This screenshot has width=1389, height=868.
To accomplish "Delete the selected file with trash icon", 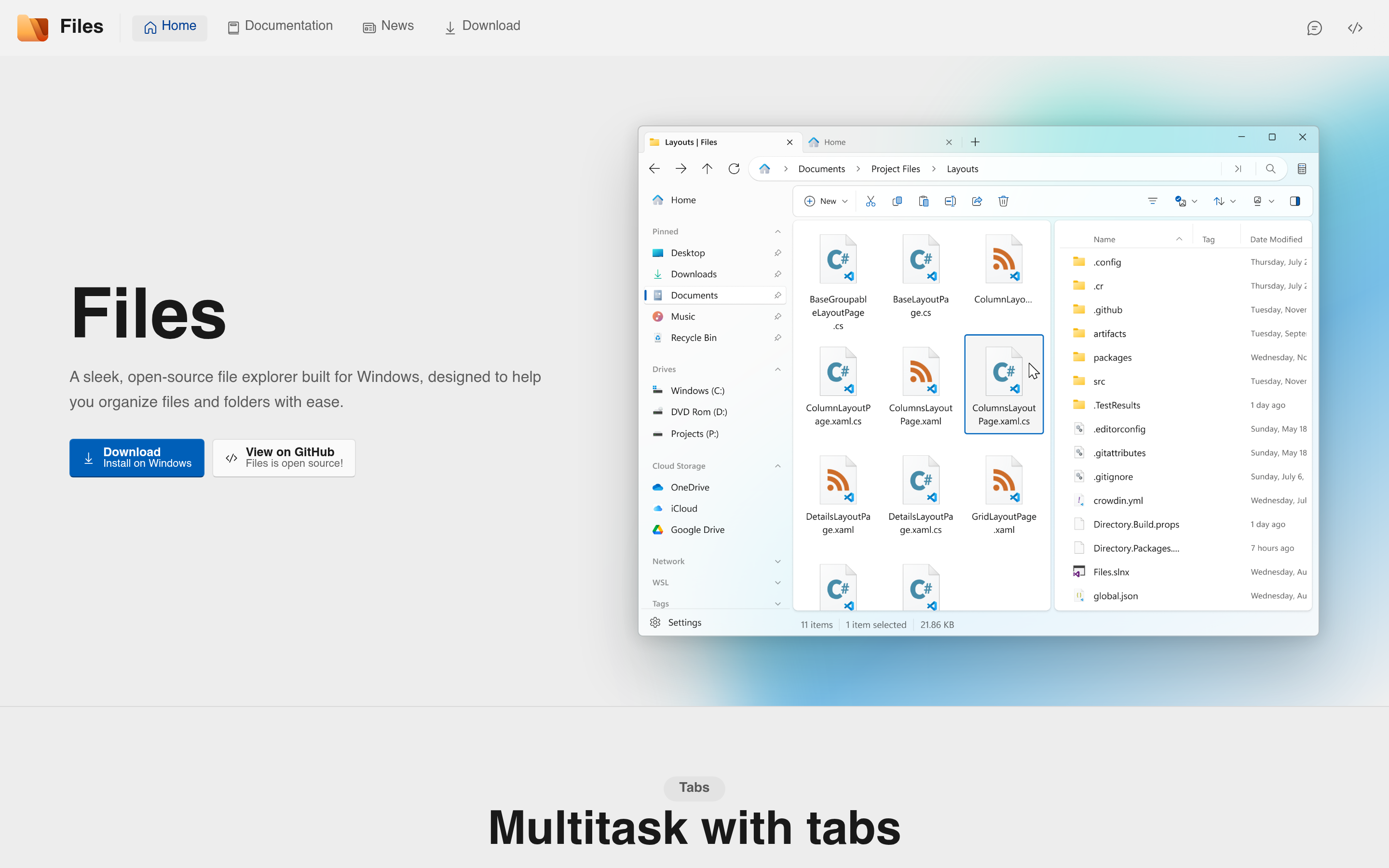I will (1003, 201).
